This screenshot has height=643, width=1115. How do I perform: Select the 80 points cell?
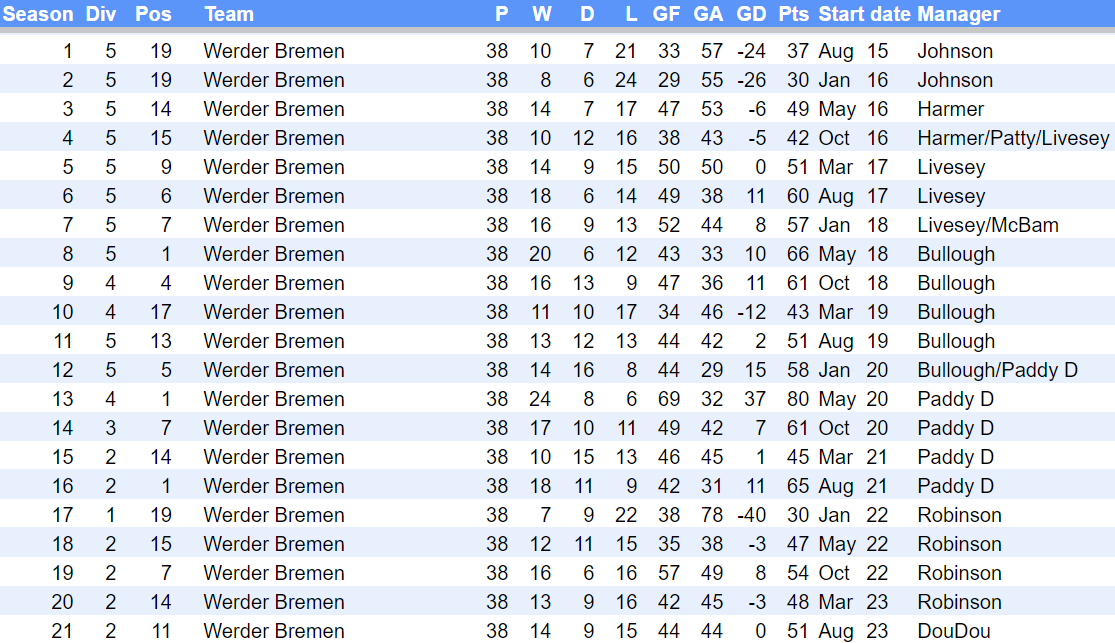coord(797,399)
